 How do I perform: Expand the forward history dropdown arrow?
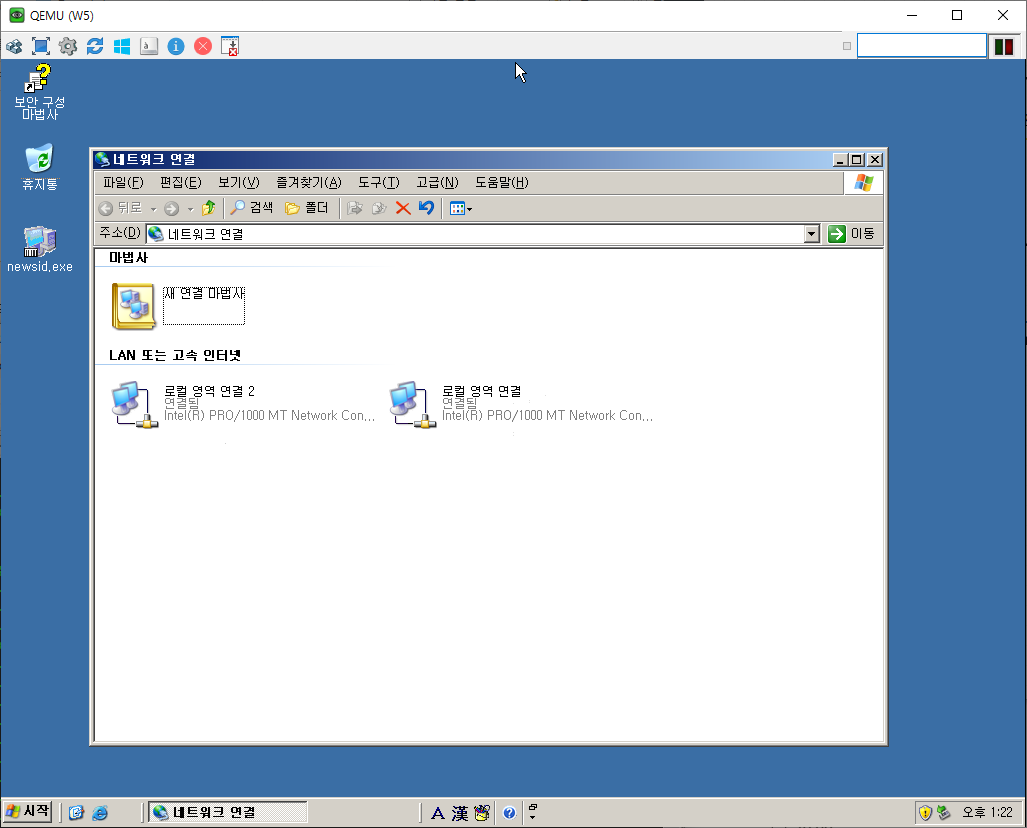(191, 209)
